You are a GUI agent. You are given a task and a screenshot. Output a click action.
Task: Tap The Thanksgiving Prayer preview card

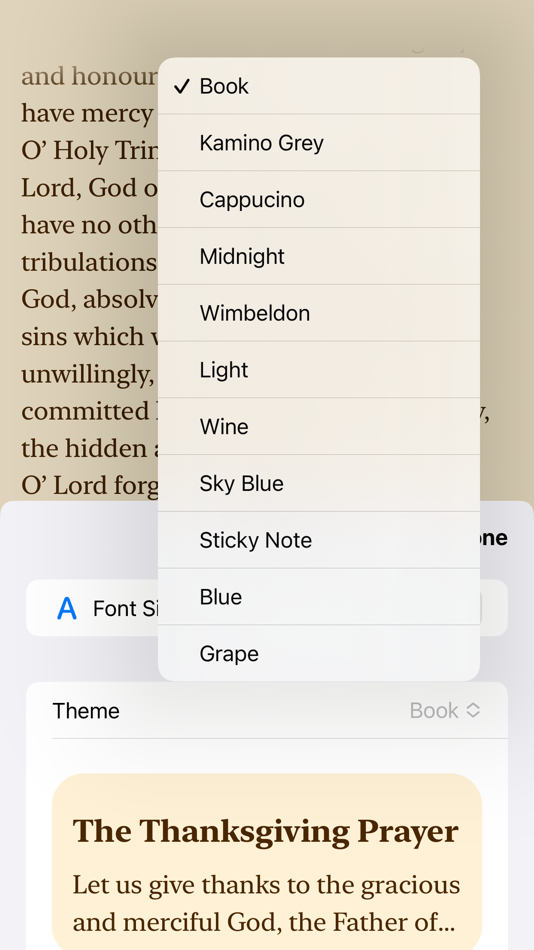tap(267, 862)
